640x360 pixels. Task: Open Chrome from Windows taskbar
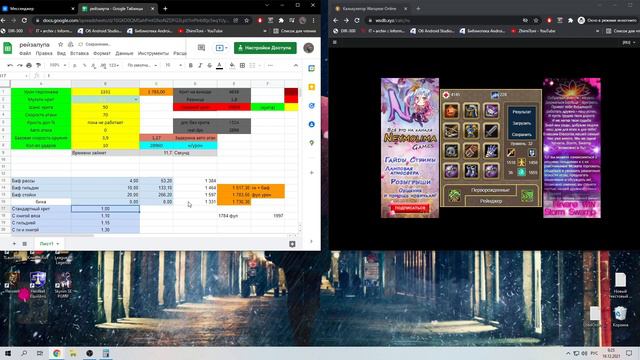pyautogui.click(x=57, y=353)
